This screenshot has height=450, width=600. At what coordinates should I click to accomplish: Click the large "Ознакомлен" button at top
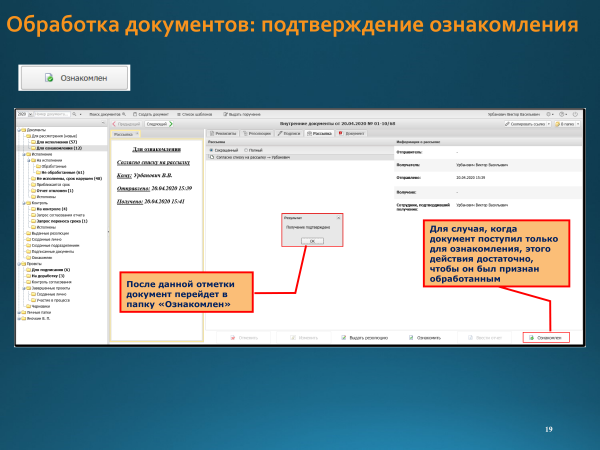(x=77, y=76)
